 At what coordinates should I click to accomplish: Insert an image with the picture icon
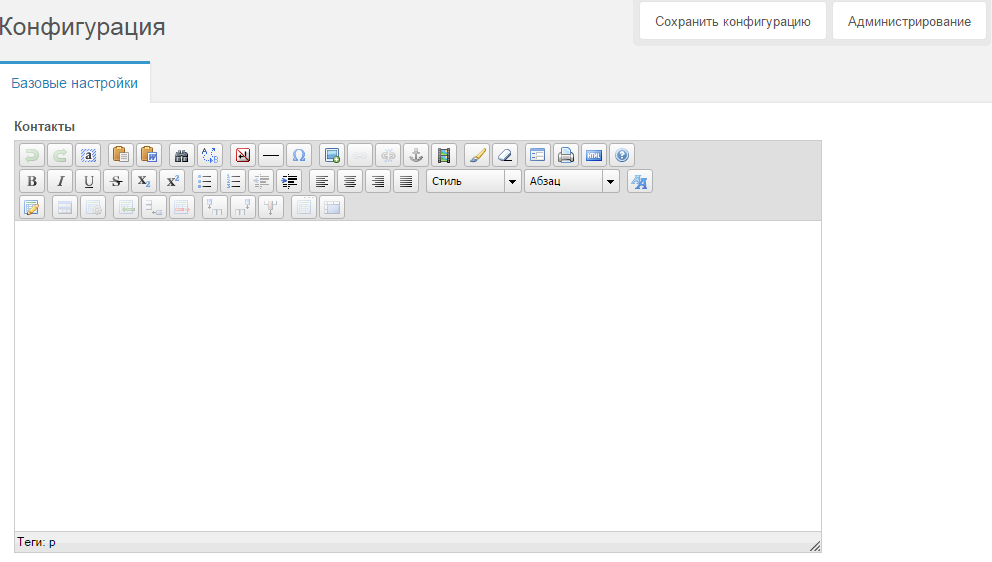(332, 155)
